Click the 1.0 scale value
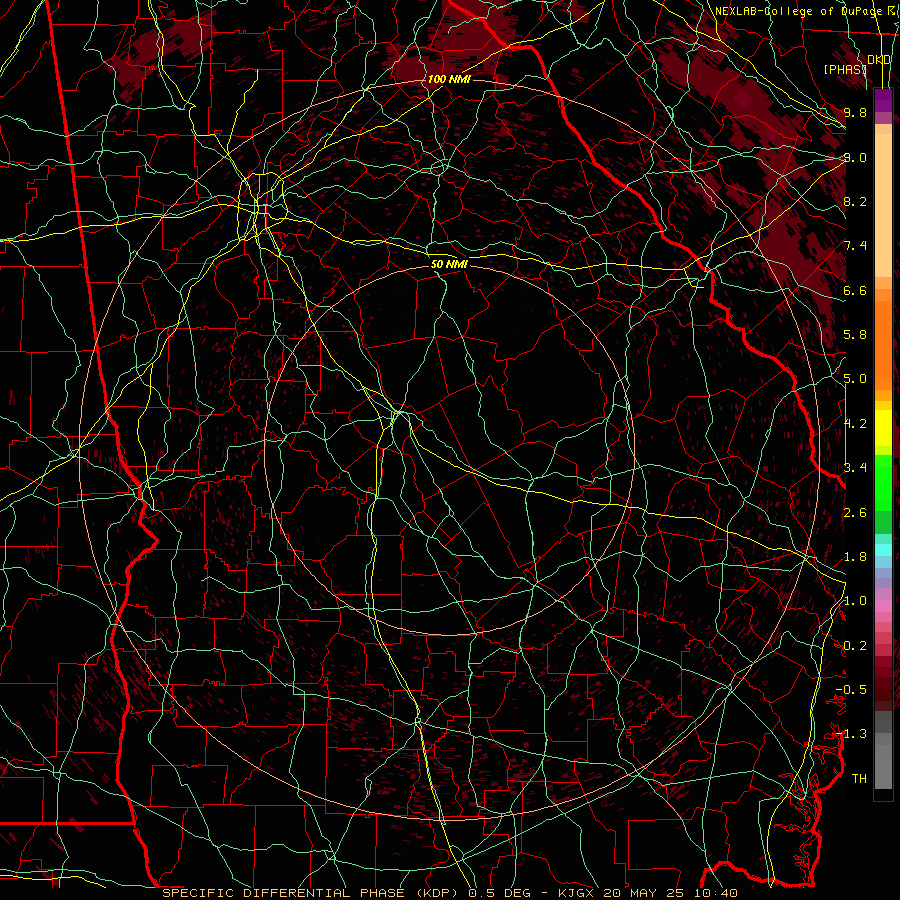This screenshot has height=900, width=900. pos(855,601)
